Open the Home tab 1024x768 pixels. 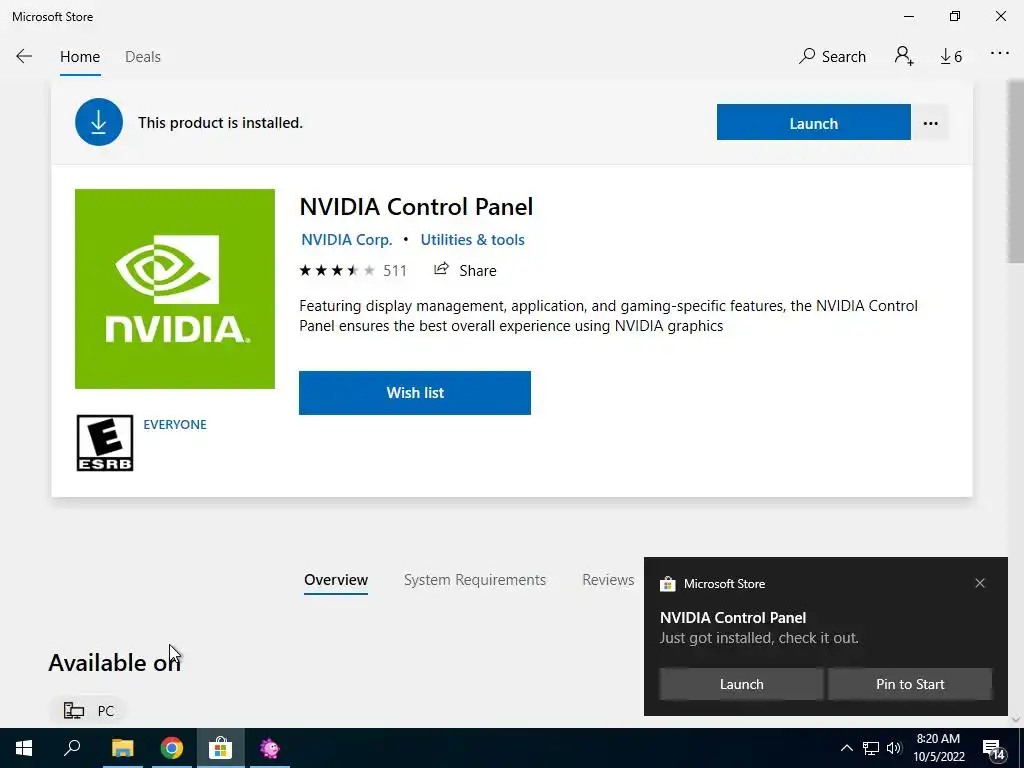[80, 57]
